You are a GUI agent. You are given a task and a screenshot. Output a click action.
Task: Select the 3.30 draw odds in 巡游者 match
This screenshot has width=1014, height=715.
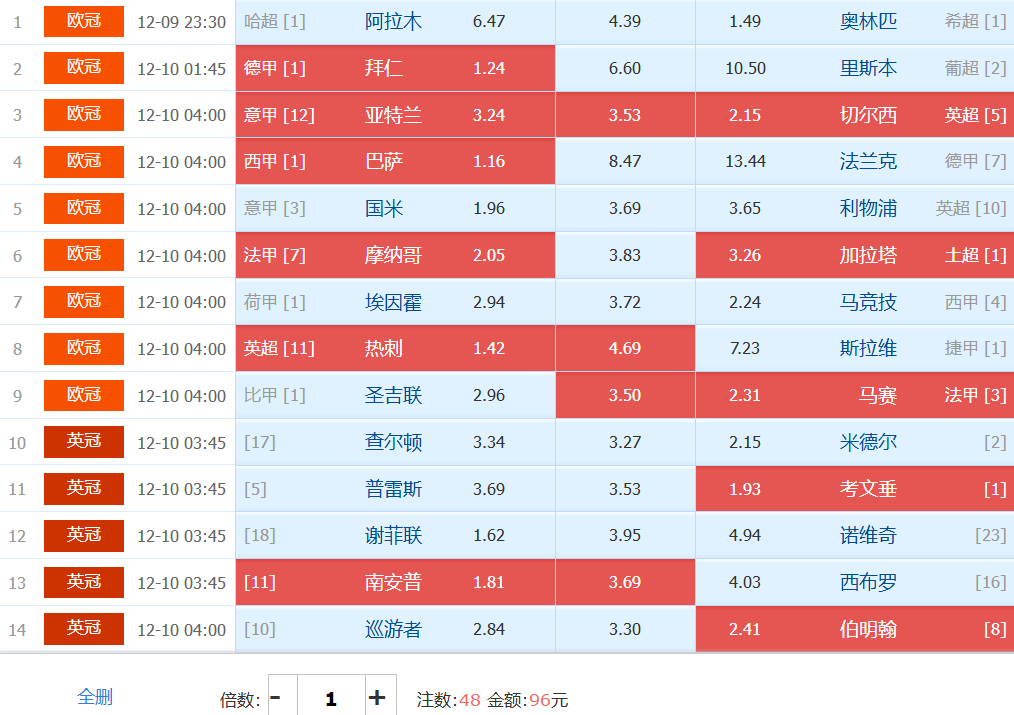point(625,629)
